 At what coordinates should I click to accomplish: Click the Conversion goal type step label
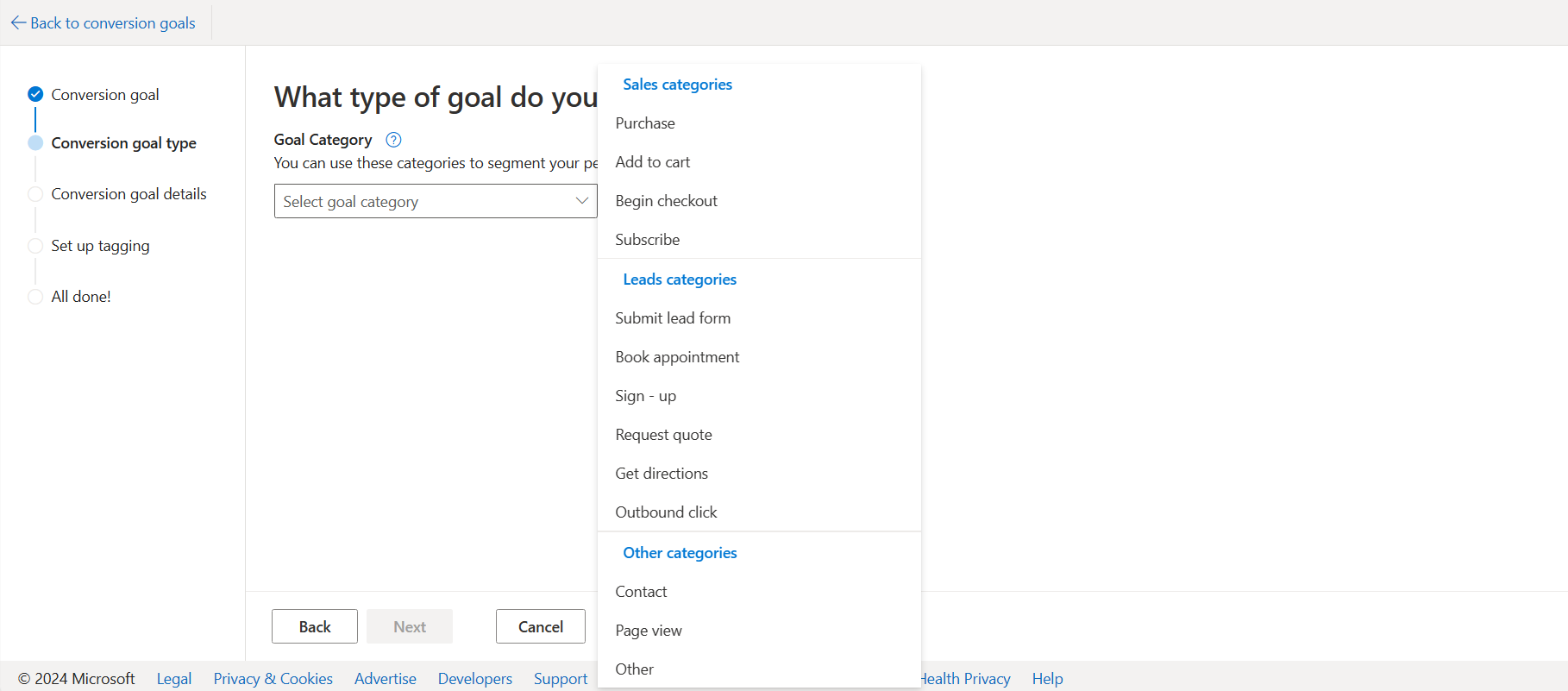(124, 143)
